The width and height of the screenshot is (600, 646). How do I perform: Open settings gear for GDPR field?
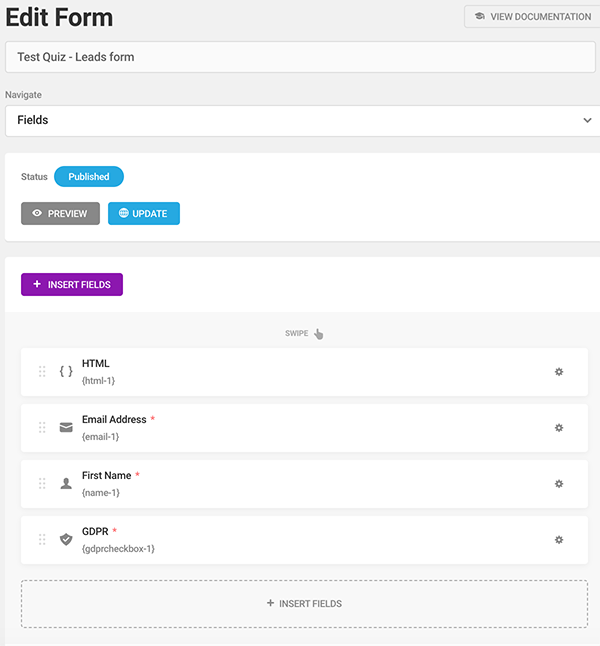click(559, 540)
